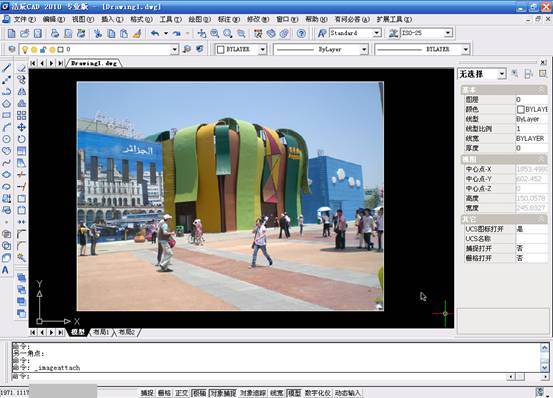Click the 图层 value in properties

pos(531,99)
